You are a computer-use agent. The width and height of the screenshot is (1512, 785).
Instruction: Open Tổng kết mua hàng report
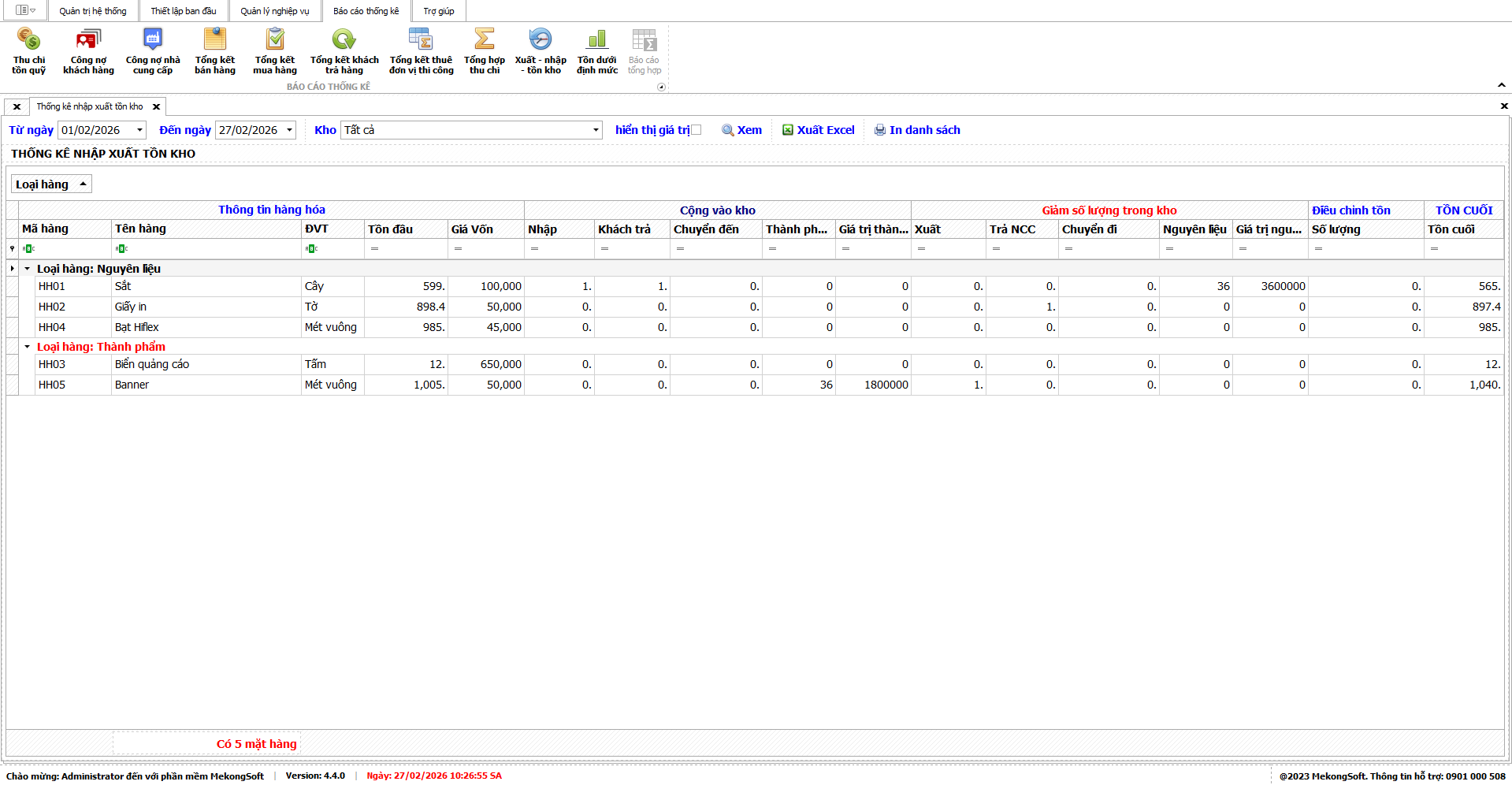click(275, 51)
